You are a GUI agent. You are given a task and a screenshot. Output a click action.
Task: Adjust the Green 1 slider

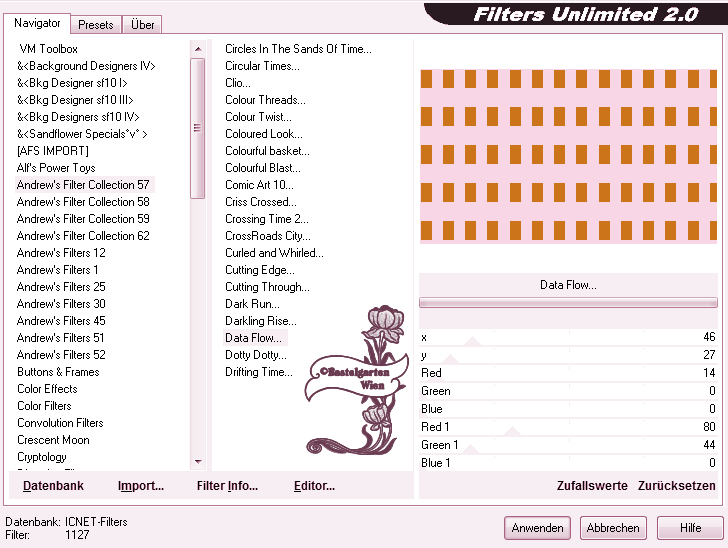point(568,445)
